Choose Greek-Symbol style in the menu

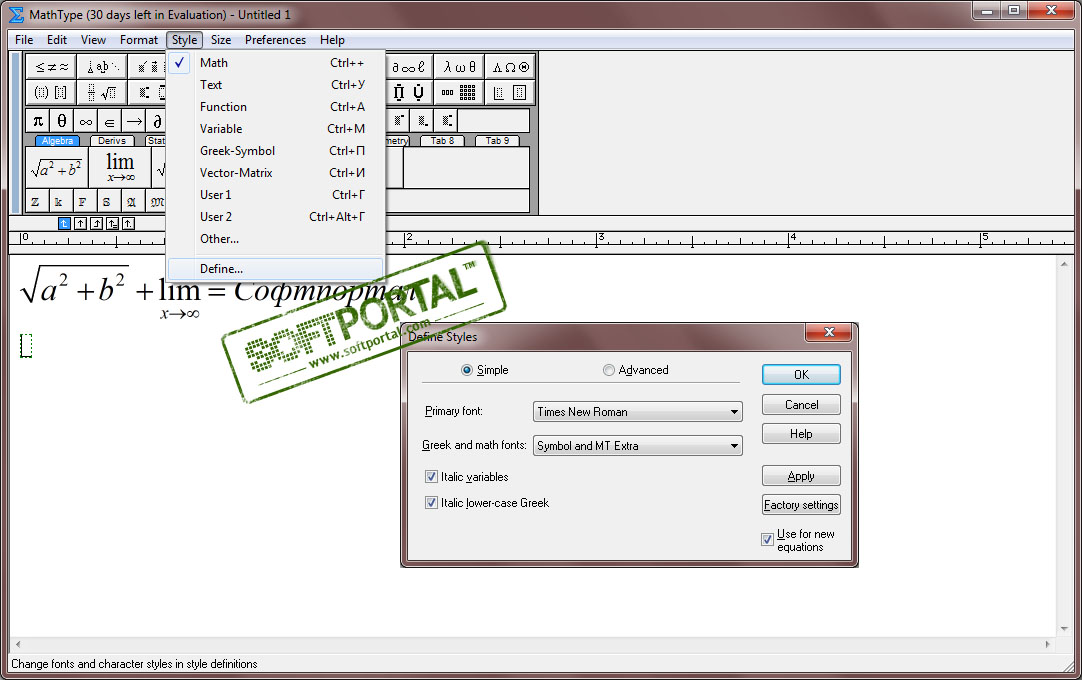click(x=275, y=151)
